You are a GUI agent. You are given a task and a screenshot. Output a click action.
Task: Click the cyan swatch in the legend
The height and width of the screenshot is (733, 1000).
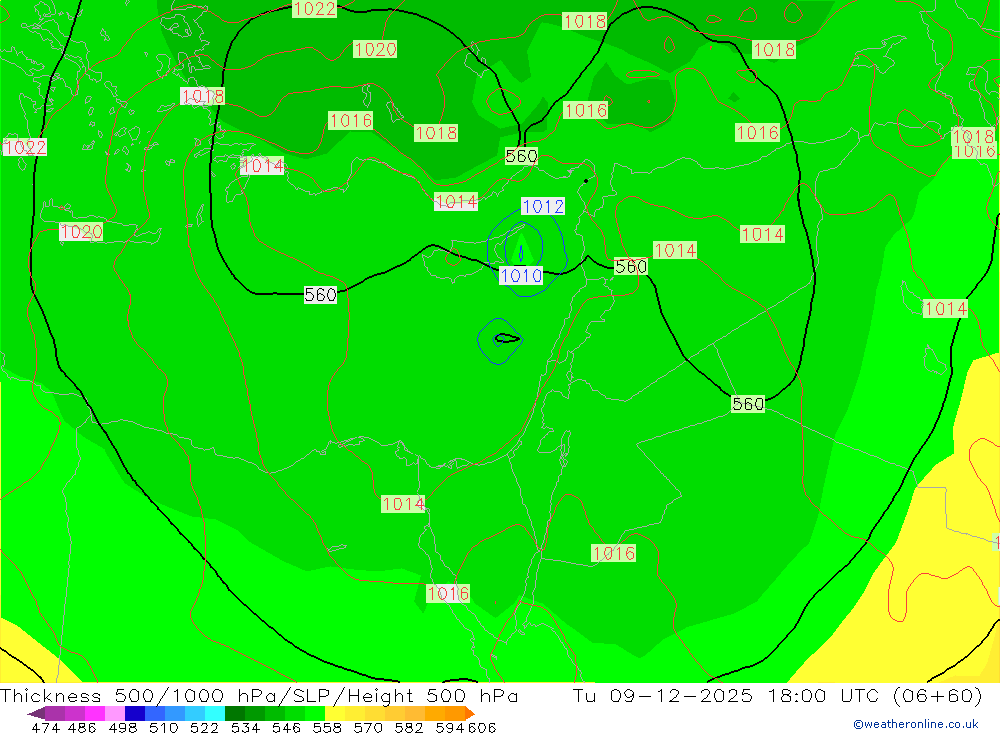[215, 713]
